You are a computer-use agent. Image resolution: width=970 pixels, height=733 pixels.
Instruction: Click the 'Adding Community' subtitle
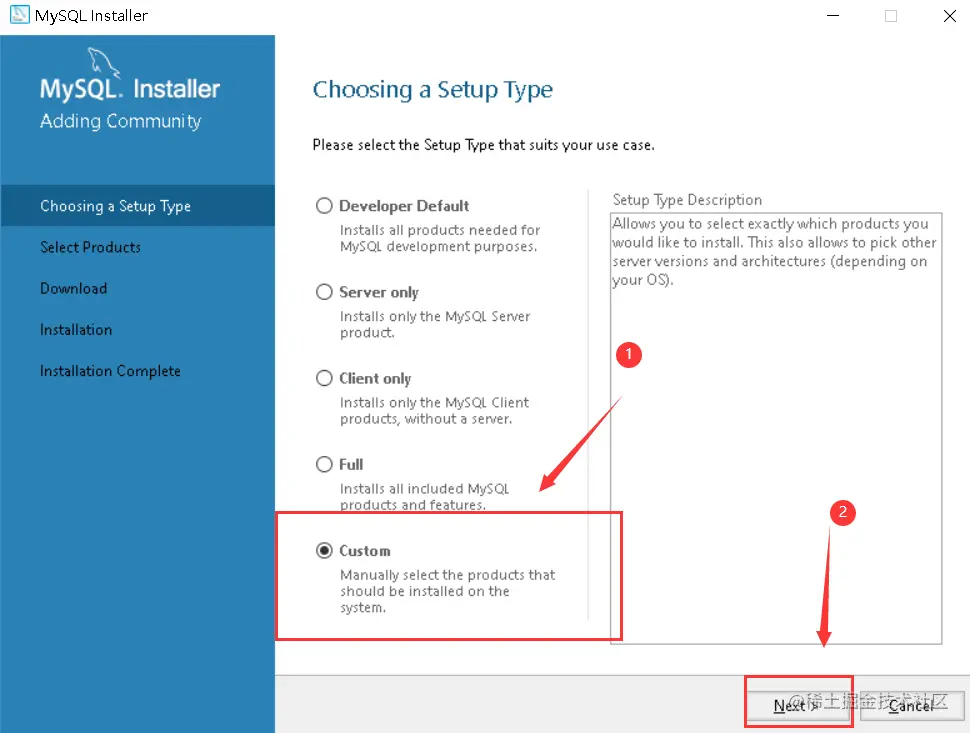pos(121,121)
